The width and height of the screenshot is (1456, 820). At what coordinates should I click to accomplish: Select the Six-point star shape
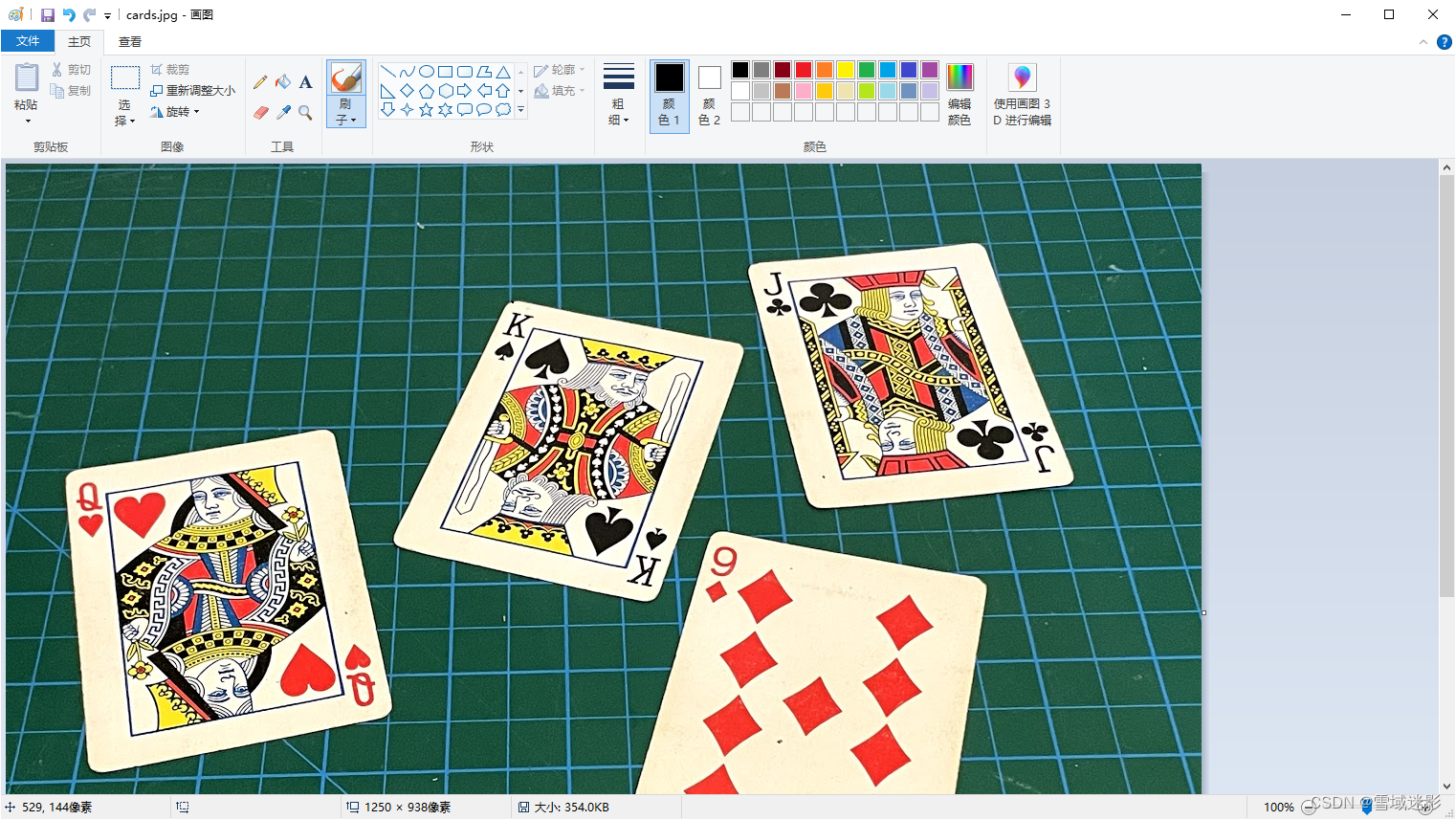[x=446, y=110]
